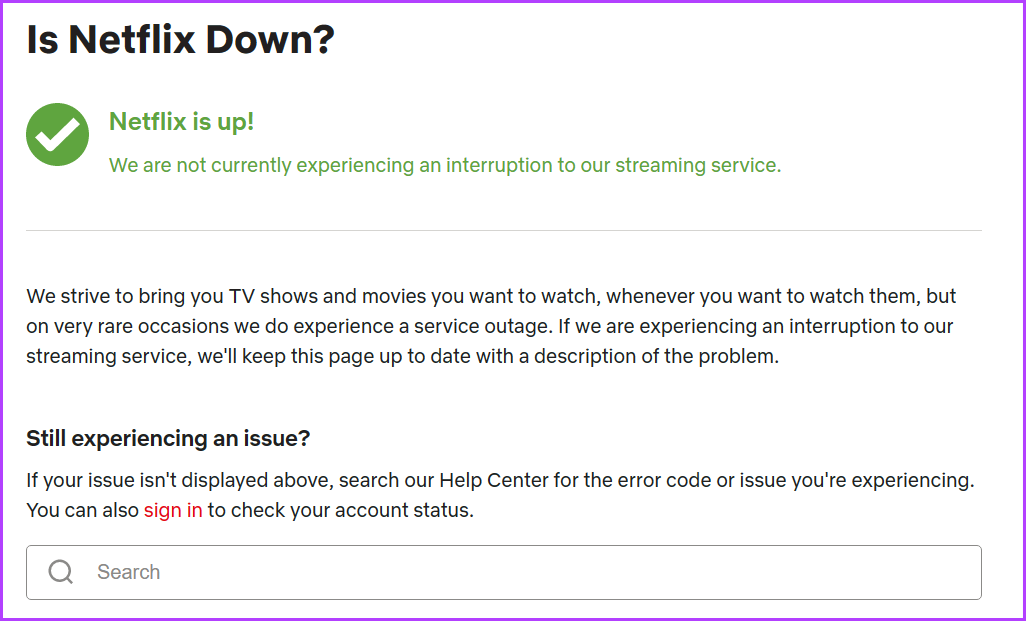Click the Still experiencing an issue? heading
The width and height of the screenshot is (1026, 621).
168,438
